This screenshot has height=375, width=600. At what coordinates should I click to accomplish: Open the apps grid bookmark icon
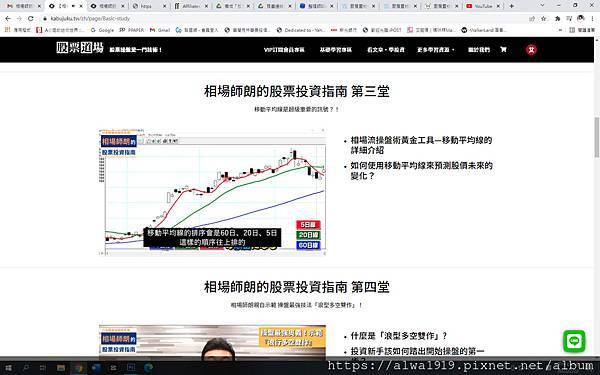(8, 30)
